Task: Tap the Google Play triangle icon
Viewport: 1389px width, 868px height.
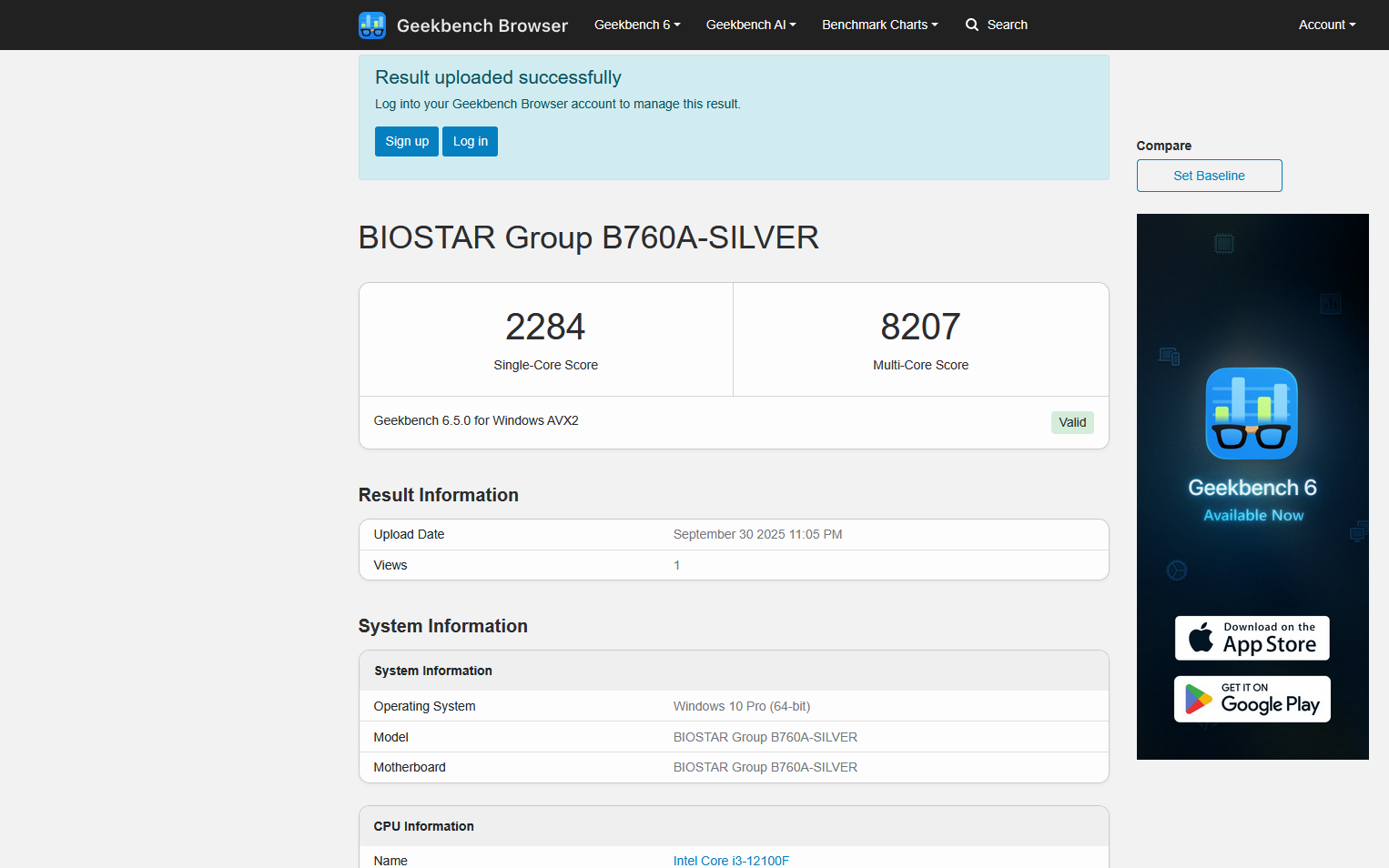Action: 1198,699
